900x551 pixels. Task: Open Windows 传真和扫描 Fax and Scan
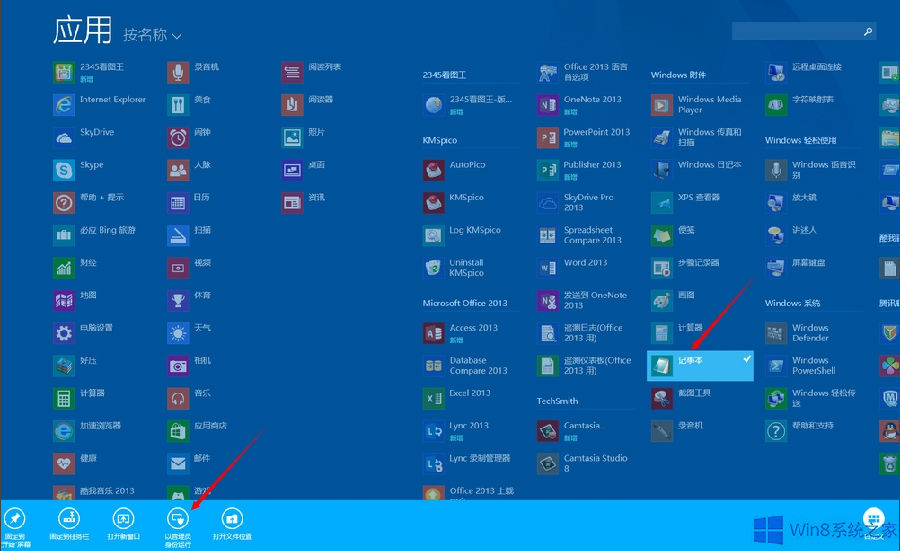[697, 137]
